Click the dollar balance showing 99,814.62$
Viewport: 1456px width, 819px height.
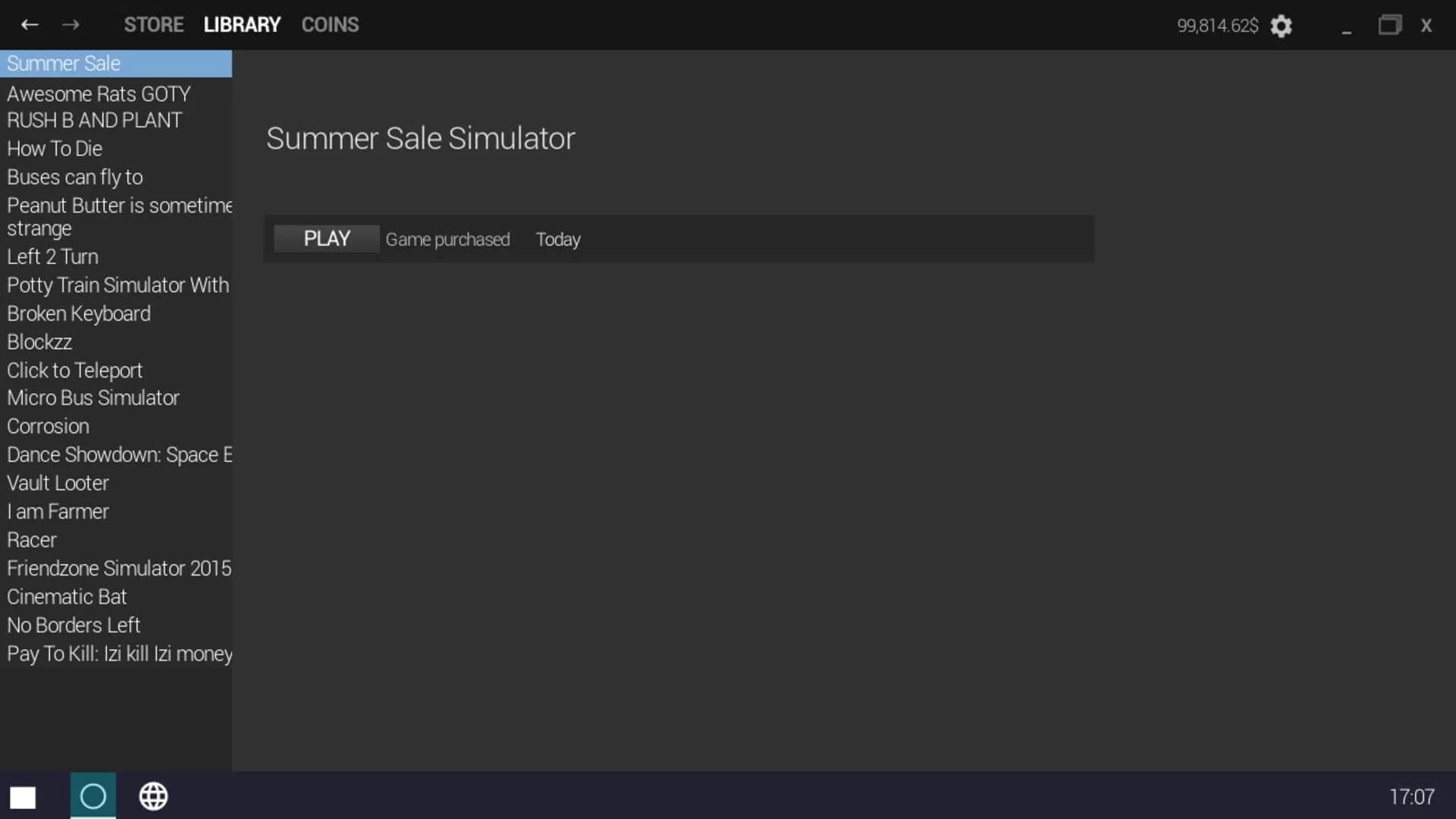(1216, 25)
